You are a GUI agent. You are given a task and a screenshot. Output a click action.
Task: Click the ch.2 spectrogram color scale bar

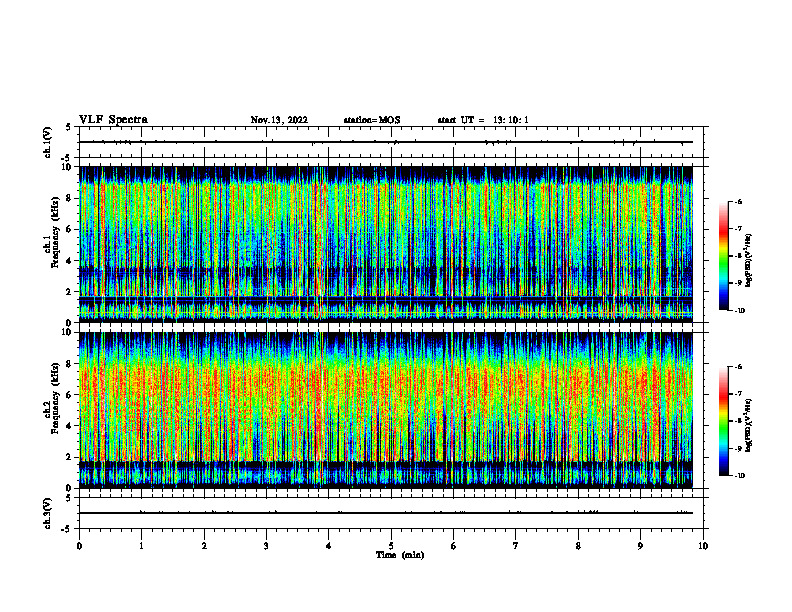coord(723,421)
